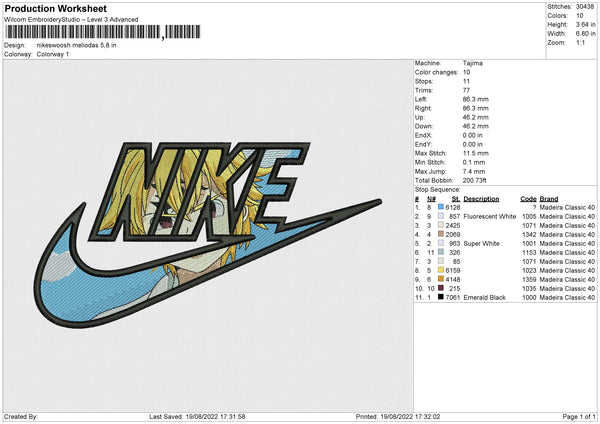Select the Max Jump value 7.4 mm

point(474,171)
